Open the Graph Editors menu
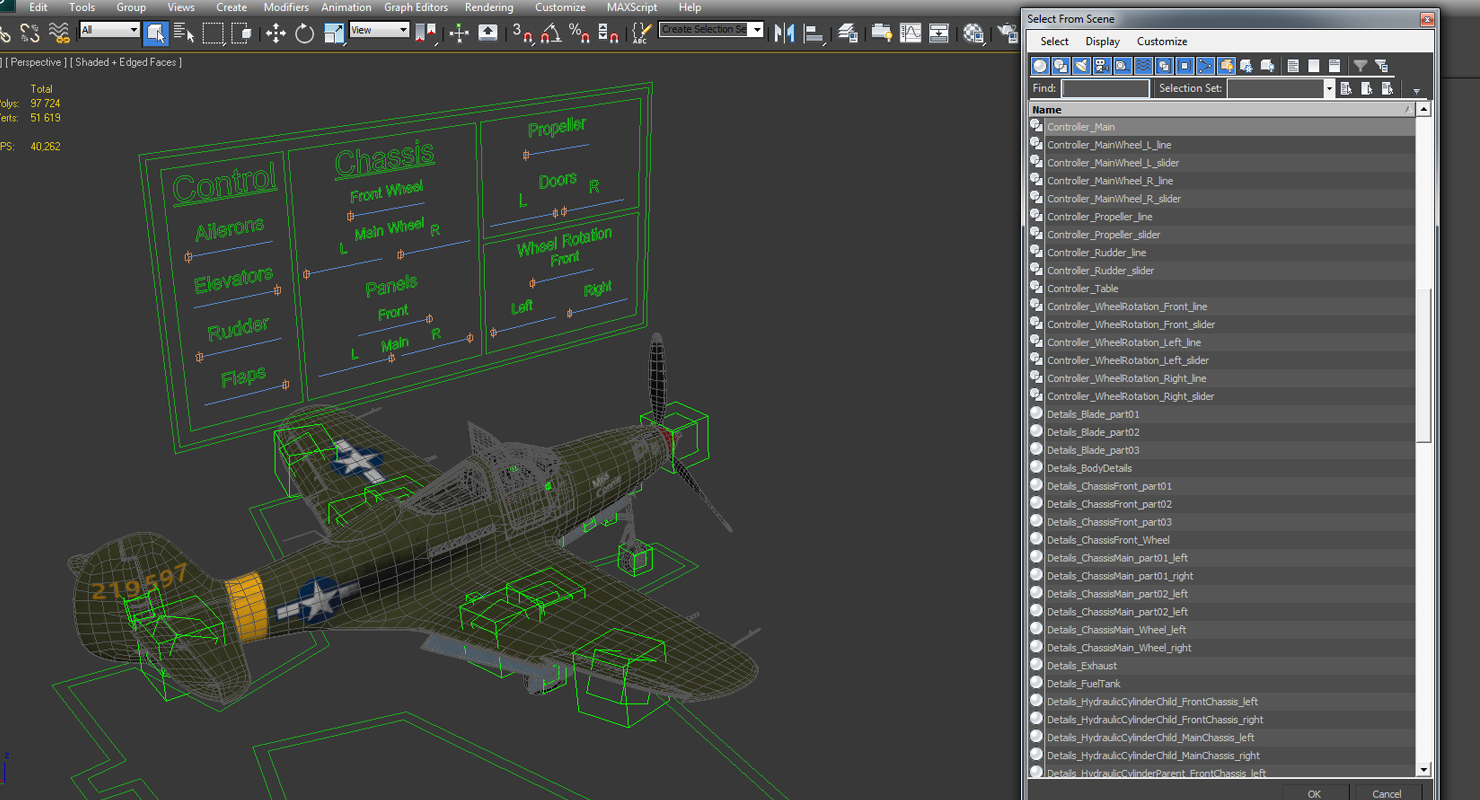 pos(416,7)
